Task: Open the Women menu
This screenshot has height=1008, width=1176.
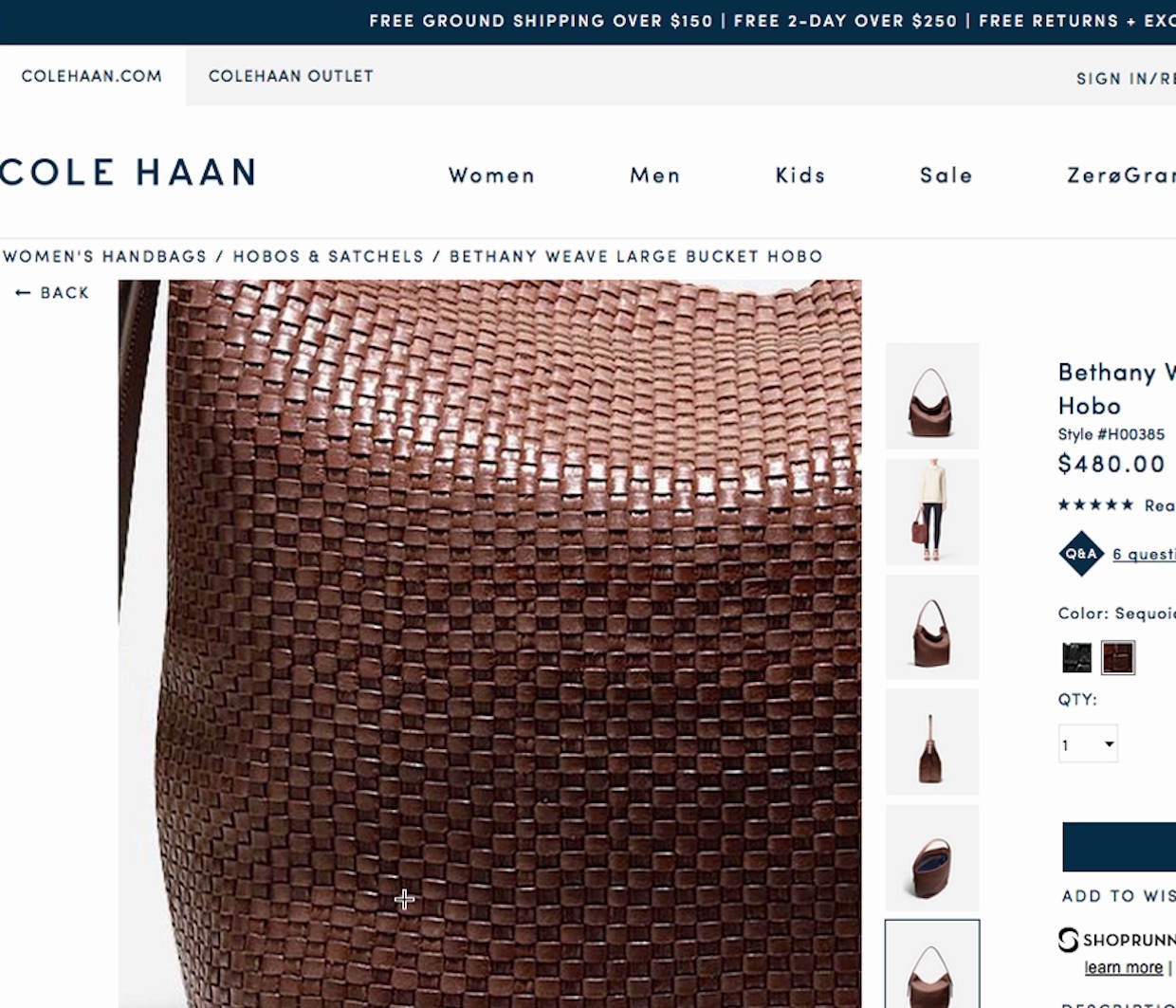Action: point(491,175)
